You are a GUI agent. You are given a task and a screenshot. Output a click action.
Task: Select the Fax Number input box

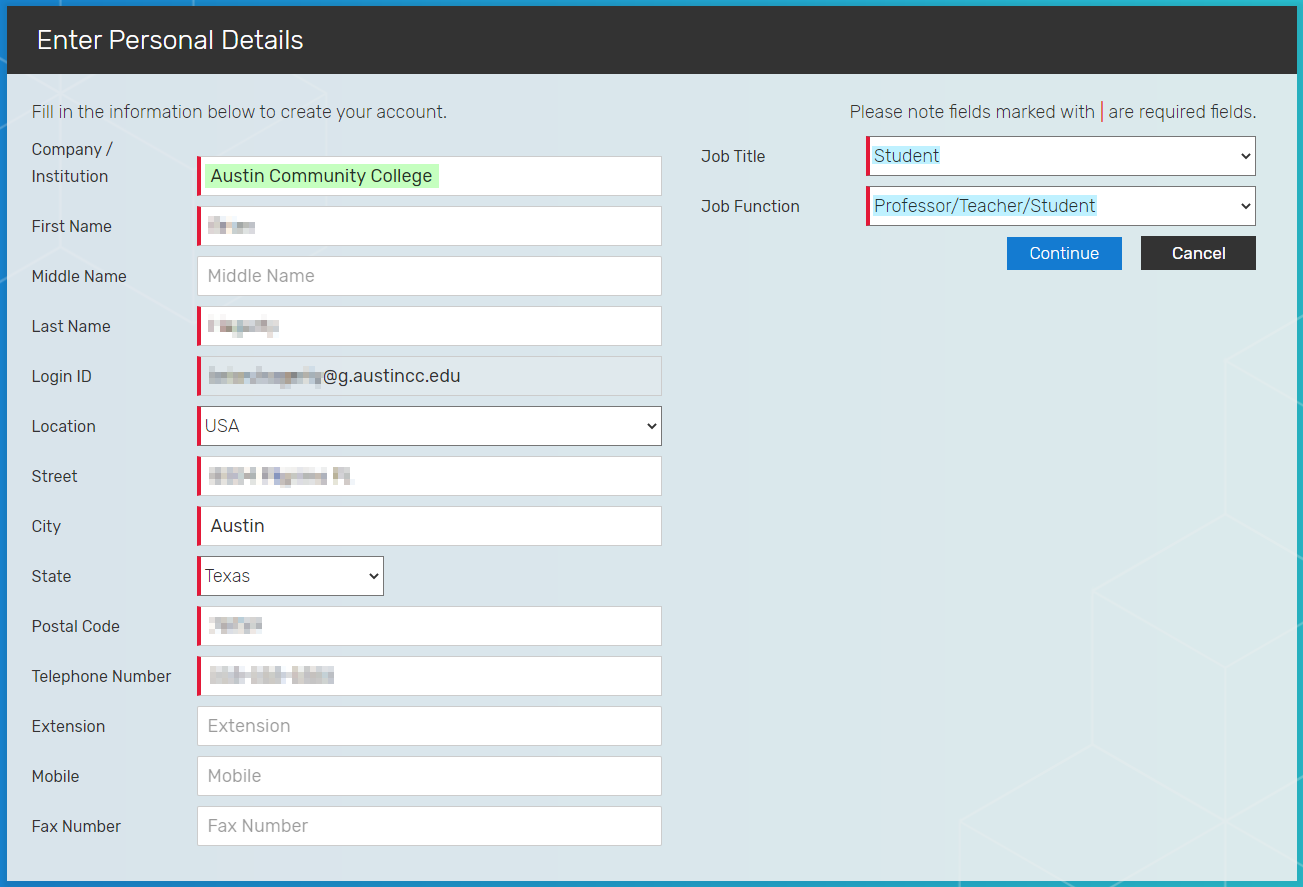[x=430, y=826]
